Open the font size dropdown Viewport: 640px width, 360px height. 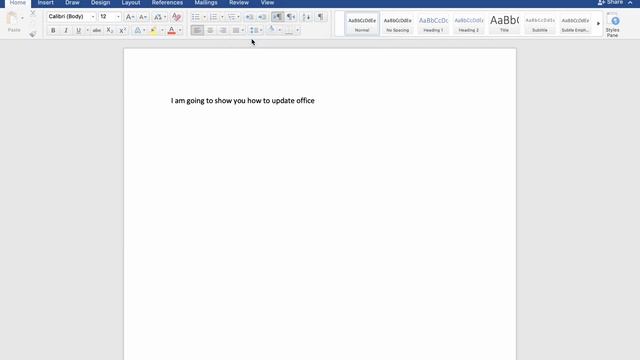click(x=118, y=17)
